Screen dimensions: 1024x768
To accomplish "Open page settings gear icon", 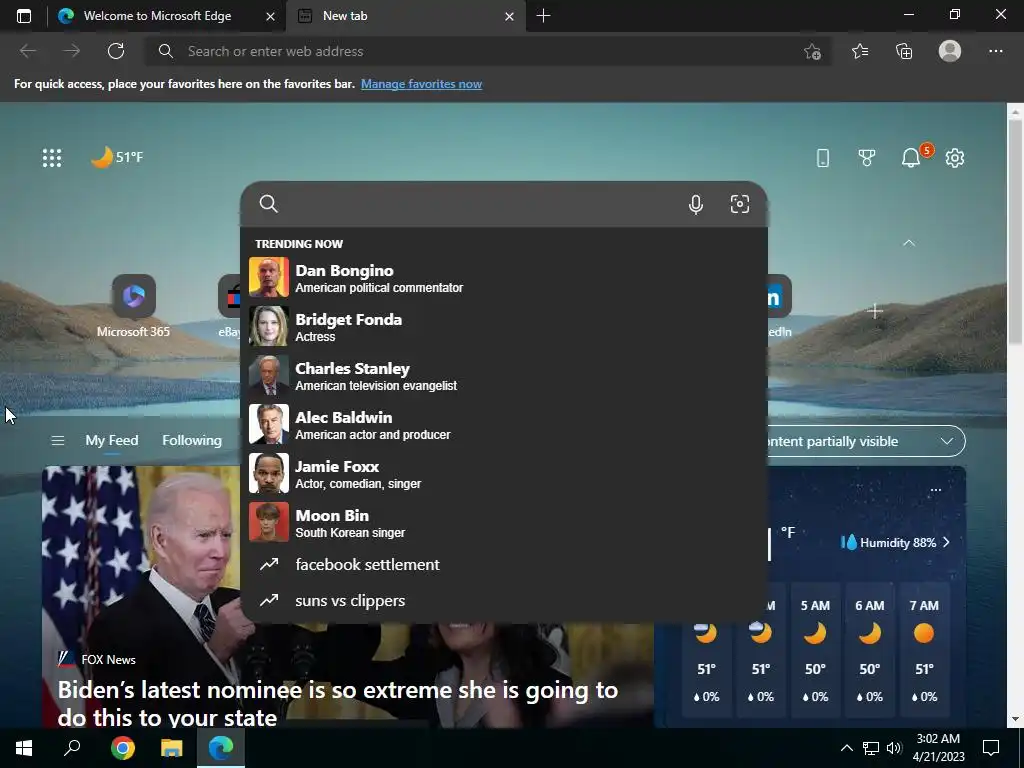I will coord(955,157).
